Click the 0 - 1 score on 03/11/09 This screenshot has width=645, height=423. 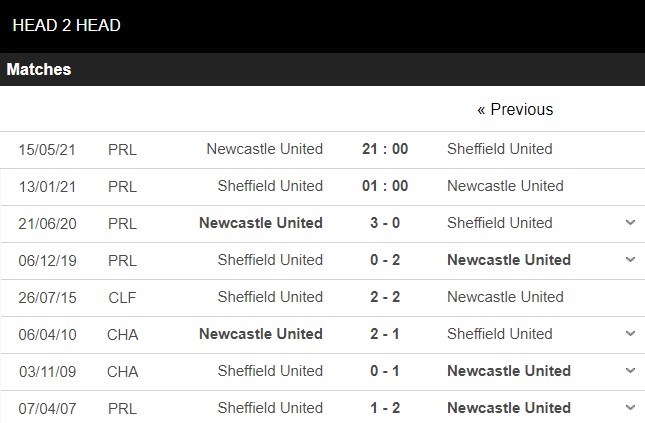point(385,371)
